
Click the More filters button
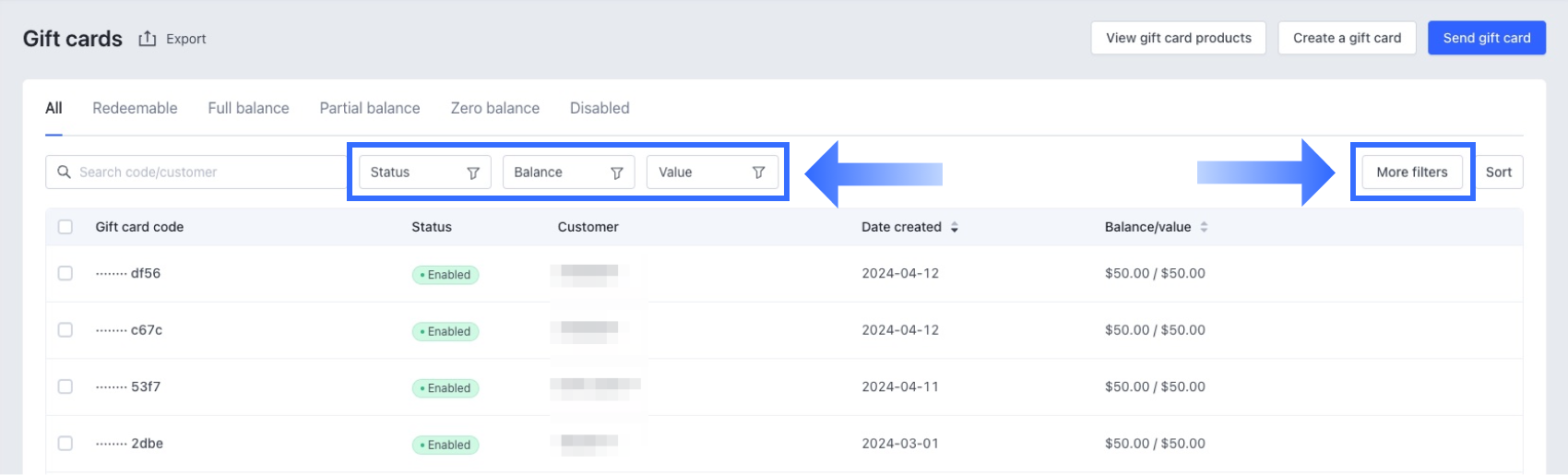coord(1412,172)
